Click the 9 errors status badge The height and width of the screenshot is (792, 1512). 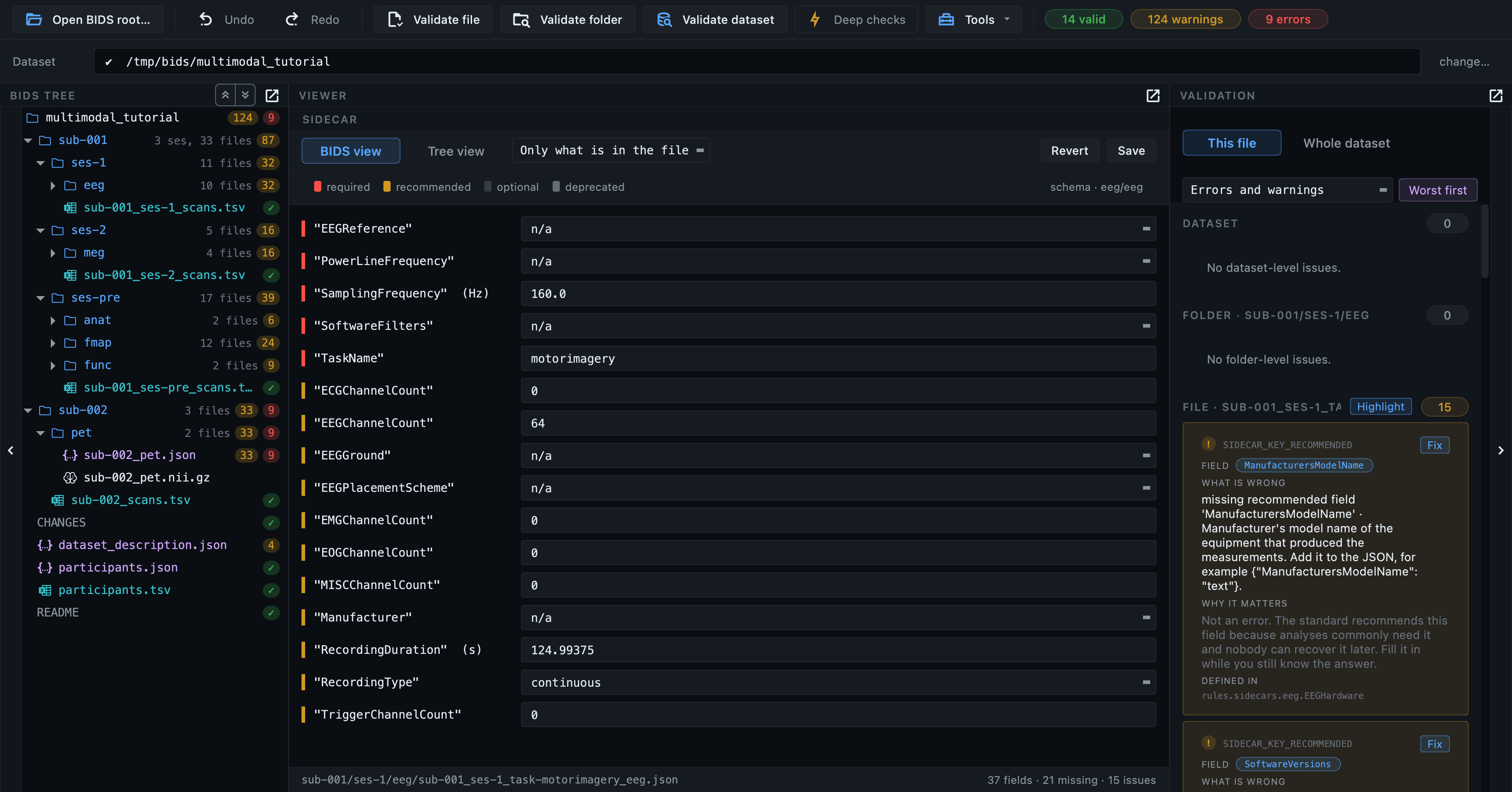(x=1288, y=19)
